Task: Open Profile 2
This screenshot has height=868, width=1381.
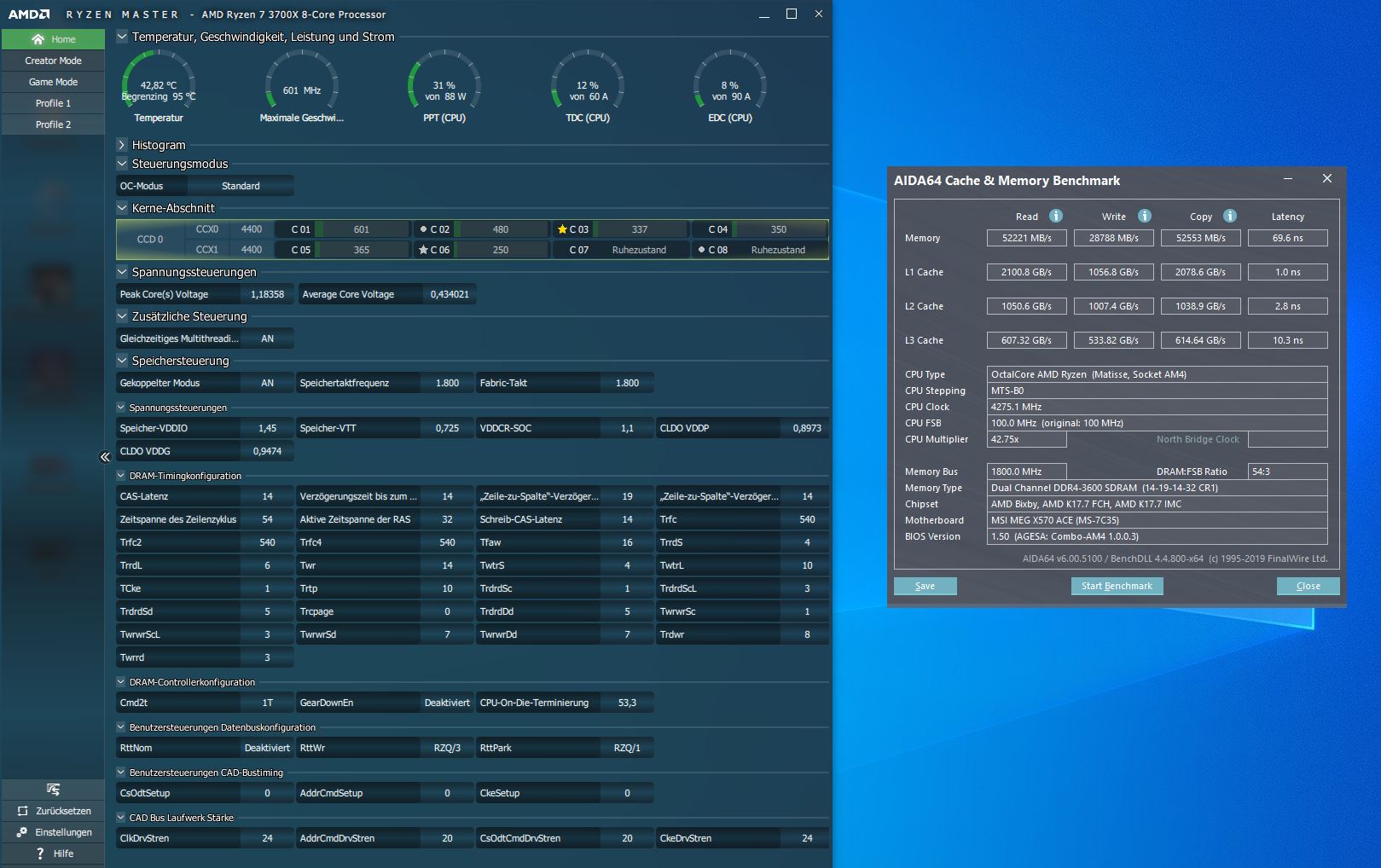Action: (53, 124)
